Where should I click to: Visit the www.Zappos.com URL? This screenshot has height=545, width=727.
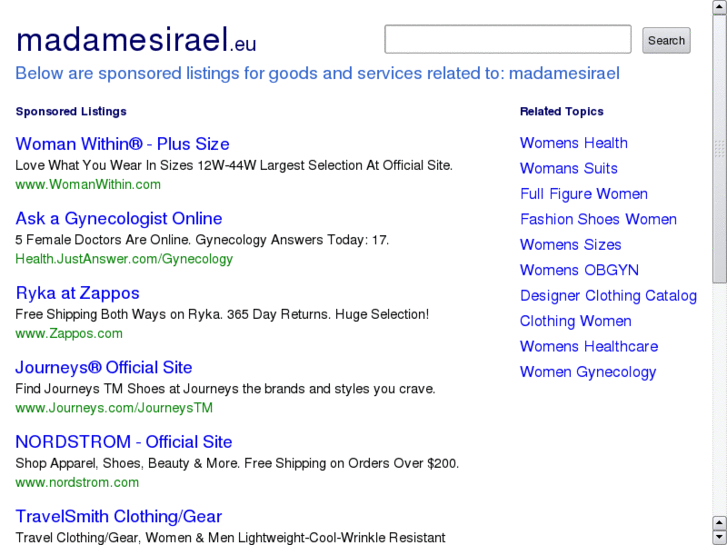point(69,333)
